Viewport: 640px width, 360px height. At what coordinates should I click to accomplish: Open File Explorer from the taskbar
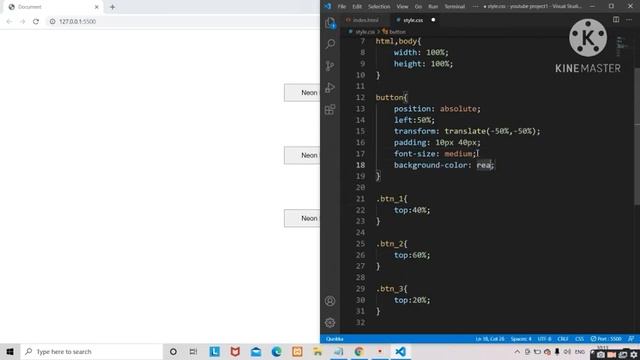[x=318, y=351]
